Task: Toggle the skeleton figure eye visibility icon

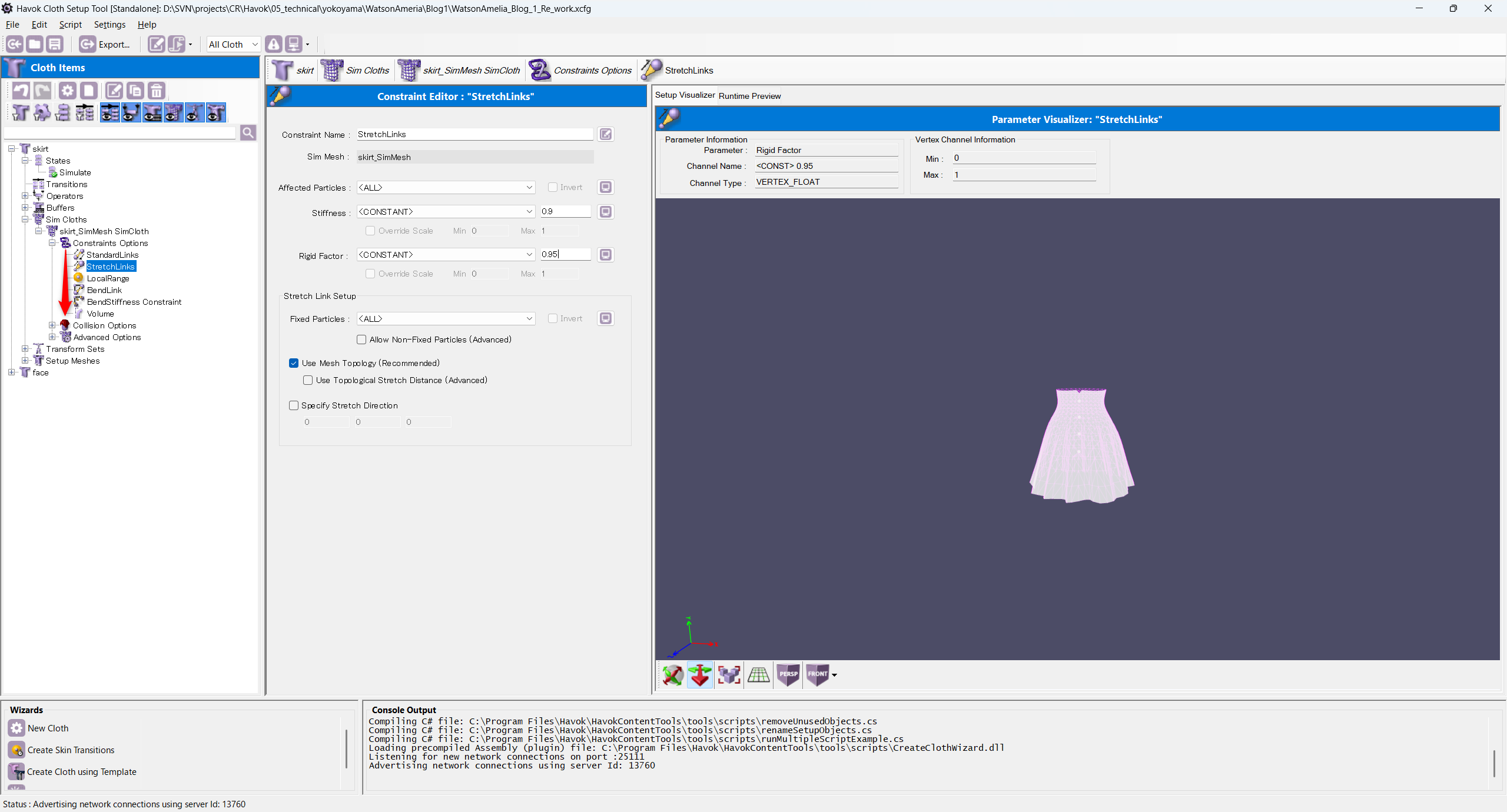Action: (x=195, y=112)
